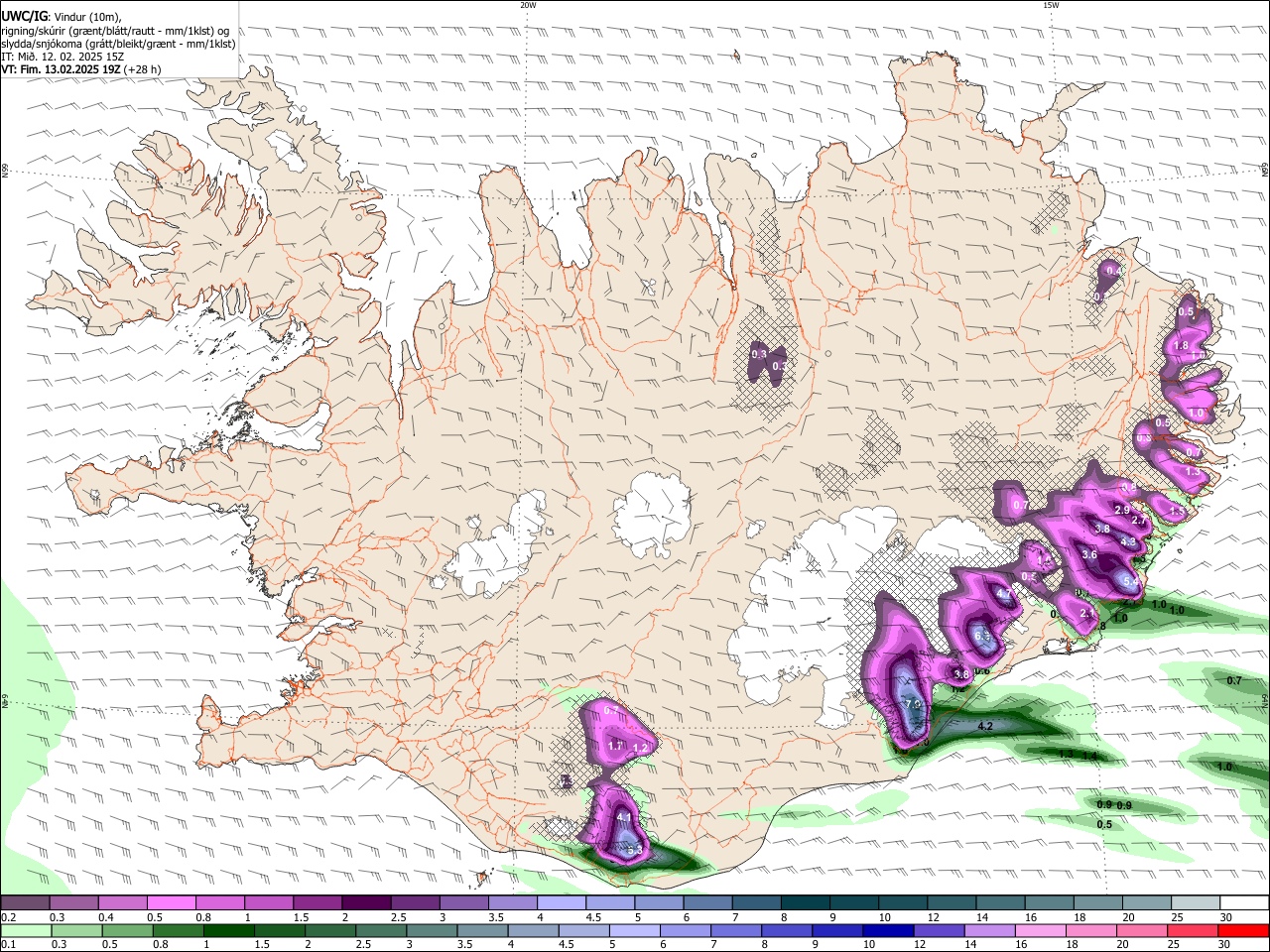Click the navy blue 10 swatch in the lower legend
This screenshot has width=1270, height=952.
pos(888,930)
